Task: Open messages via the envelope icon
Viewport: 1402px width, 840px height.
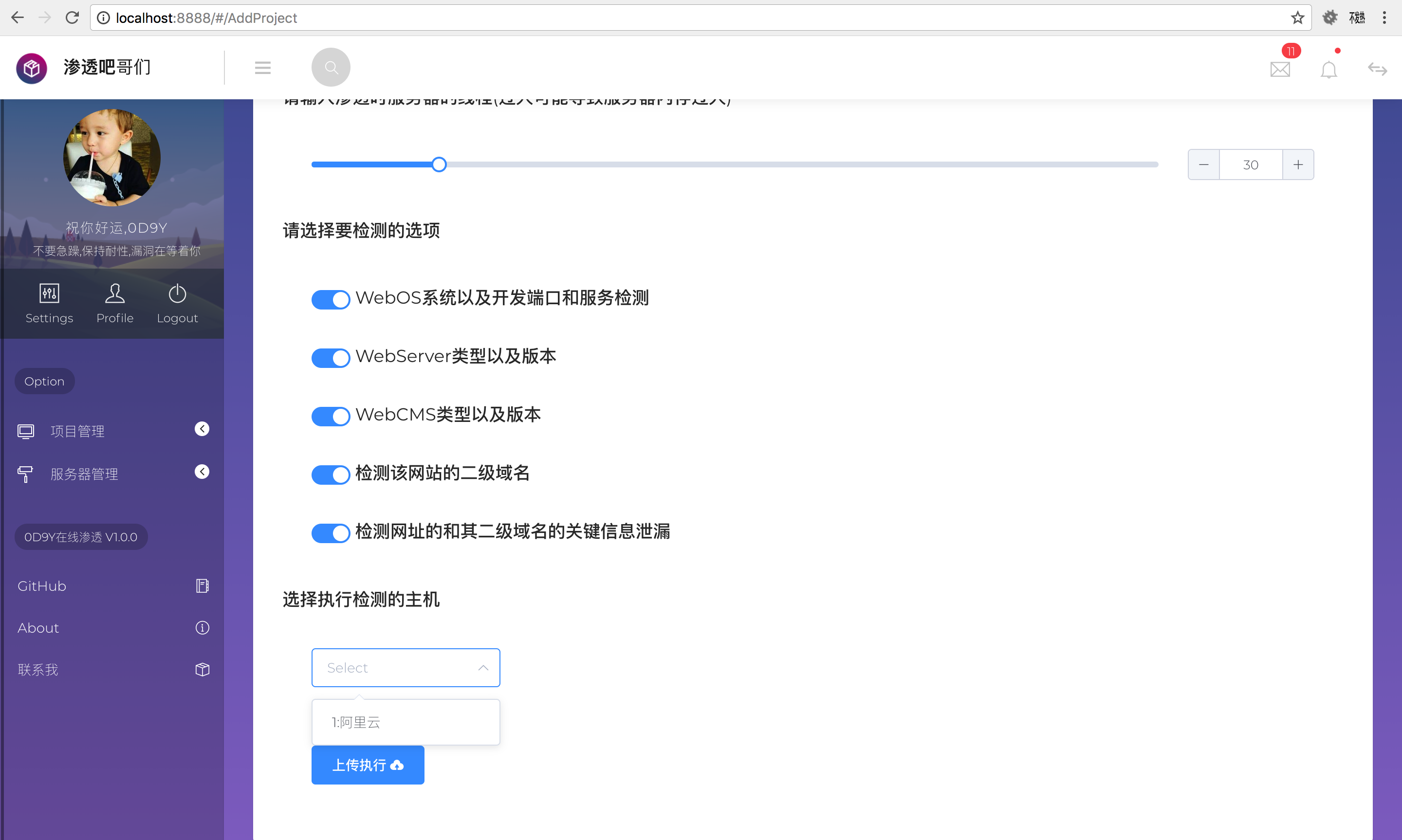Action: [1280, 69]
